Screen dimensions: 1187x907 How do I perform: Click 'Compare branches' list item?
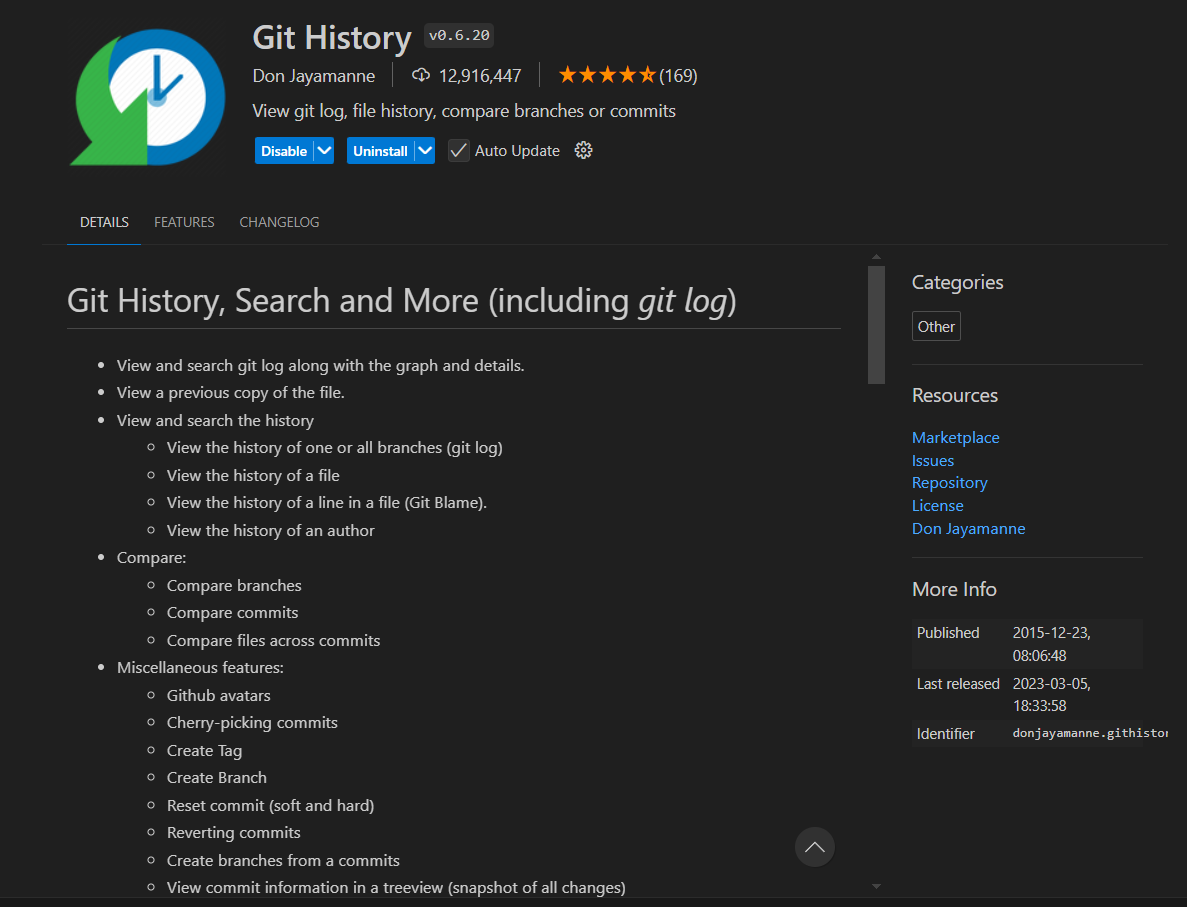[x=234, y=585]
